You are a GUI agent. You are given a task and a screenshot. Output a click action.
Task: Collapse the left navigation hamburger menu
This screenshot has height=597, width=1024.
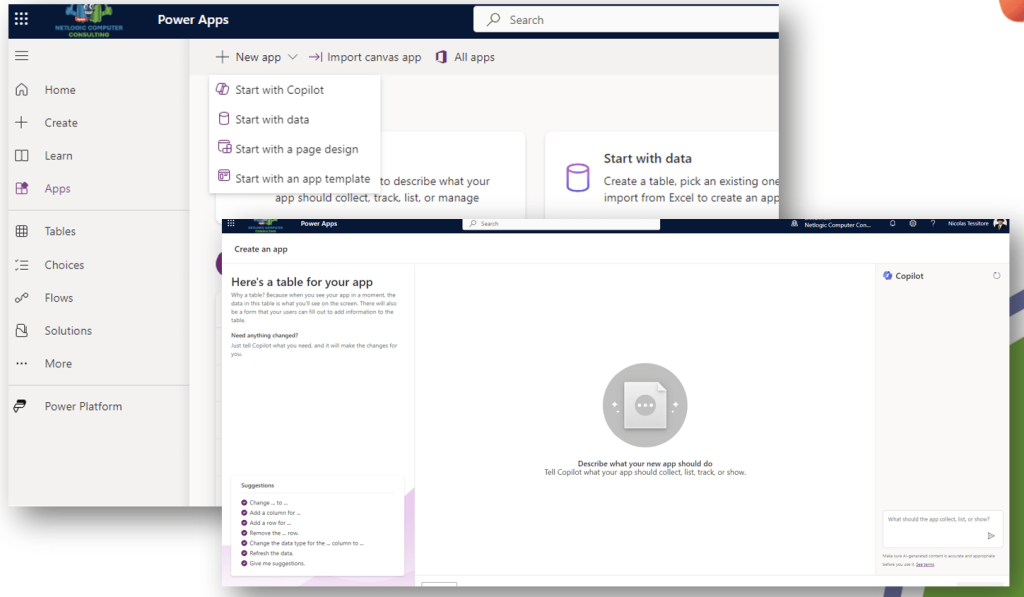(21, 56)
